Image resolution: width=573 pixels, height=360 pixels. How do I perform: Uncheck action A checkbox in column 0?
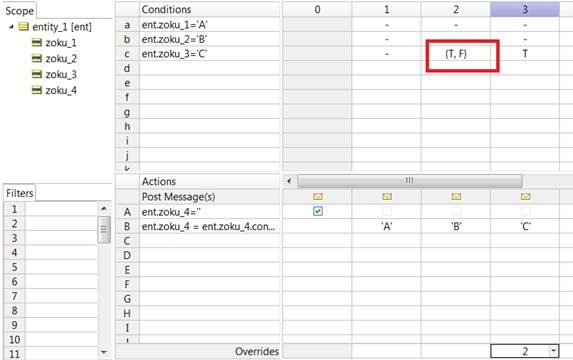click(x=318, y=211)
